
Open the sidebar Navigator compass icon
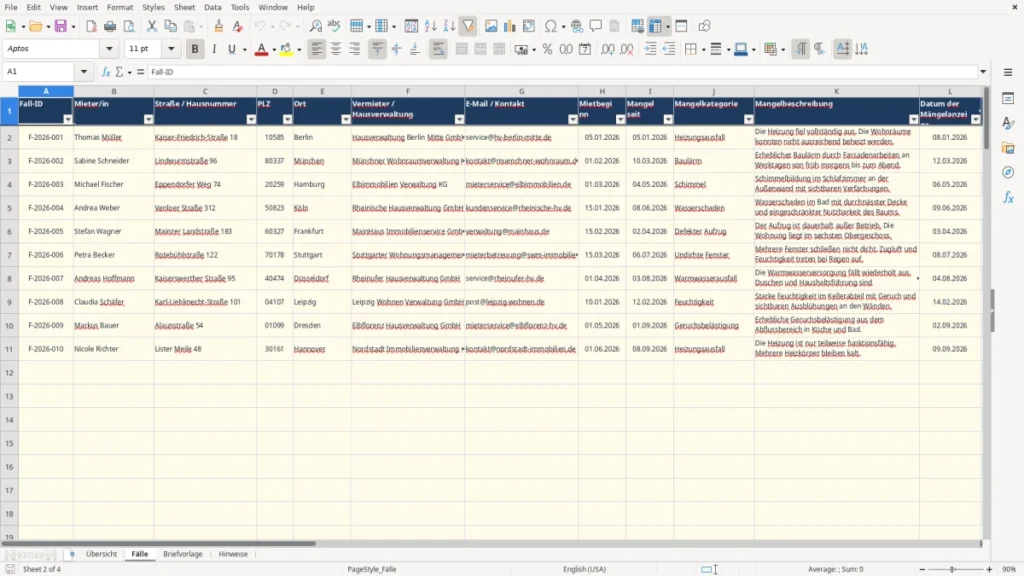click(x=1008, y=172)
